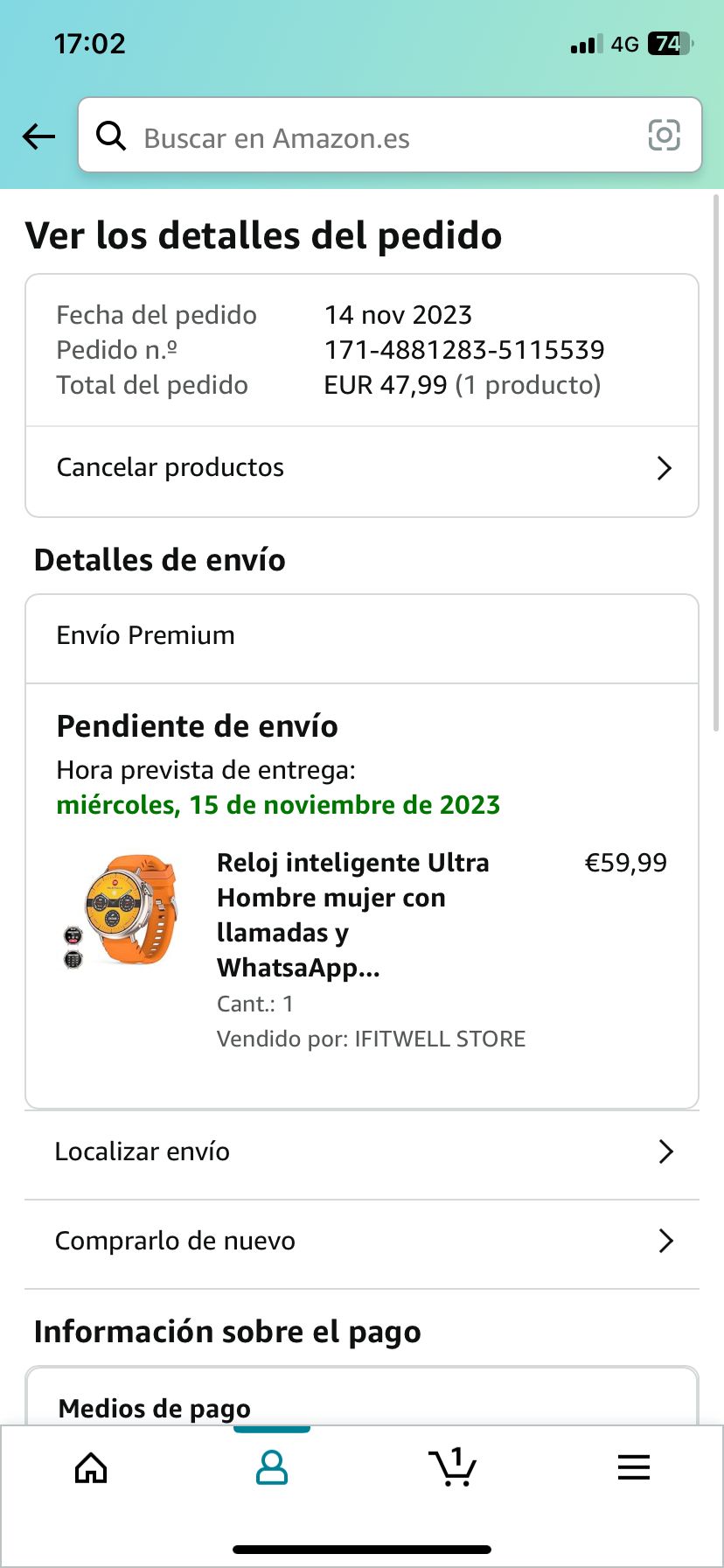Go to Home via bottom bar icon
724x1568 pixels.
point(91,1468)
